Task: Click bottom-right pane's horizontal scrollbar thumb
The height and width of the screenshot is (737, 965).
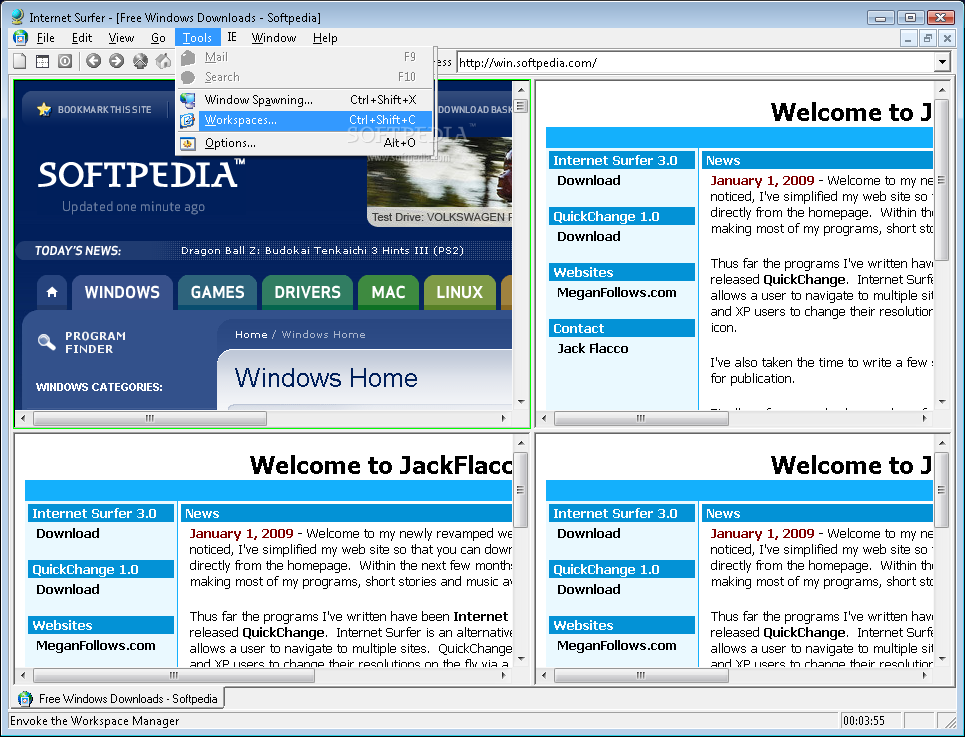Action: pyautogui.click(x=641, y=675)
